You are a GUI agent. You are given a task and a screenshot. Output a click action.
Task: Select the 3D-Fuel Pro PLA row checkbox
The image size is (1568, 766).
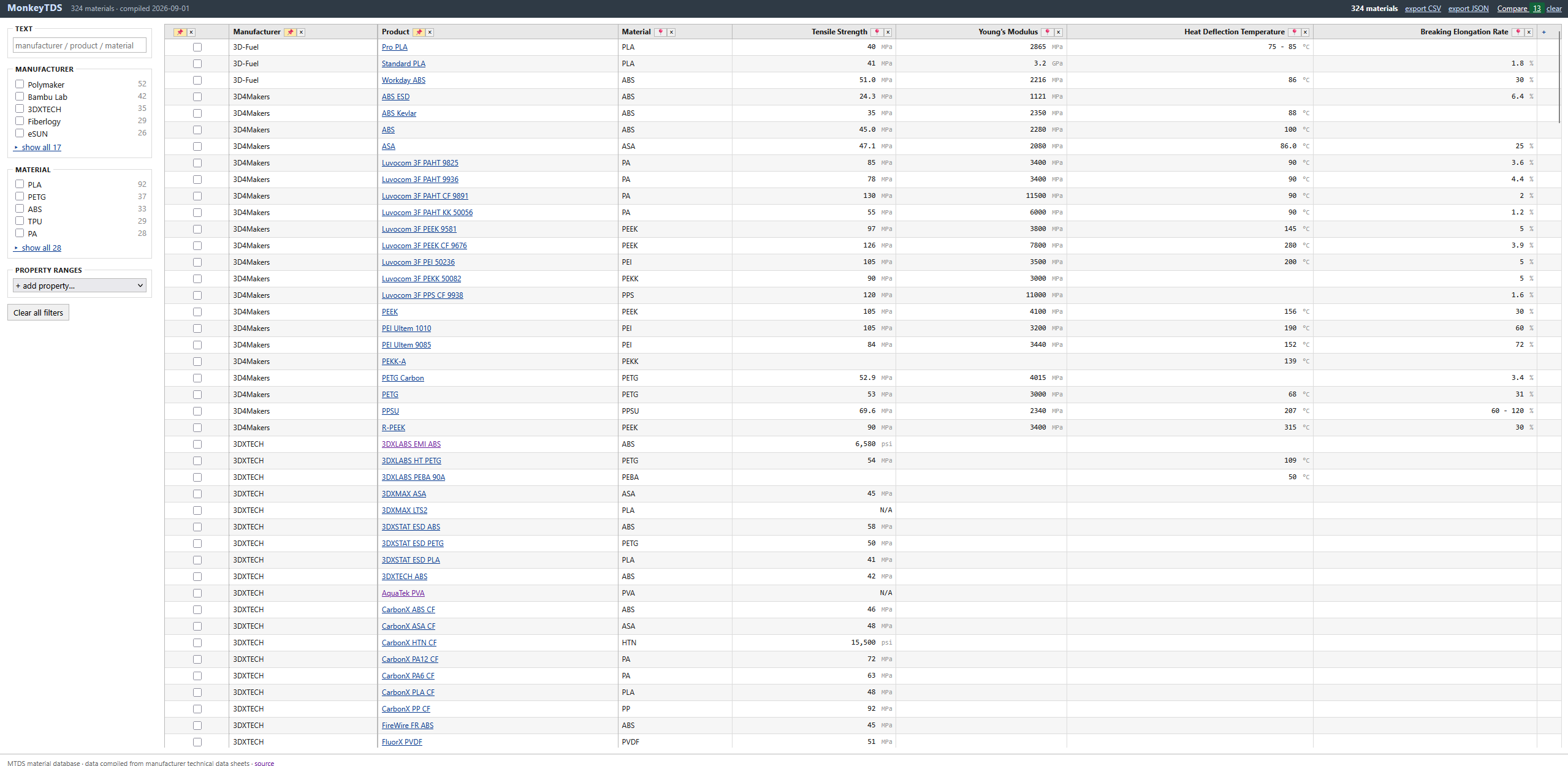[197, 47]
